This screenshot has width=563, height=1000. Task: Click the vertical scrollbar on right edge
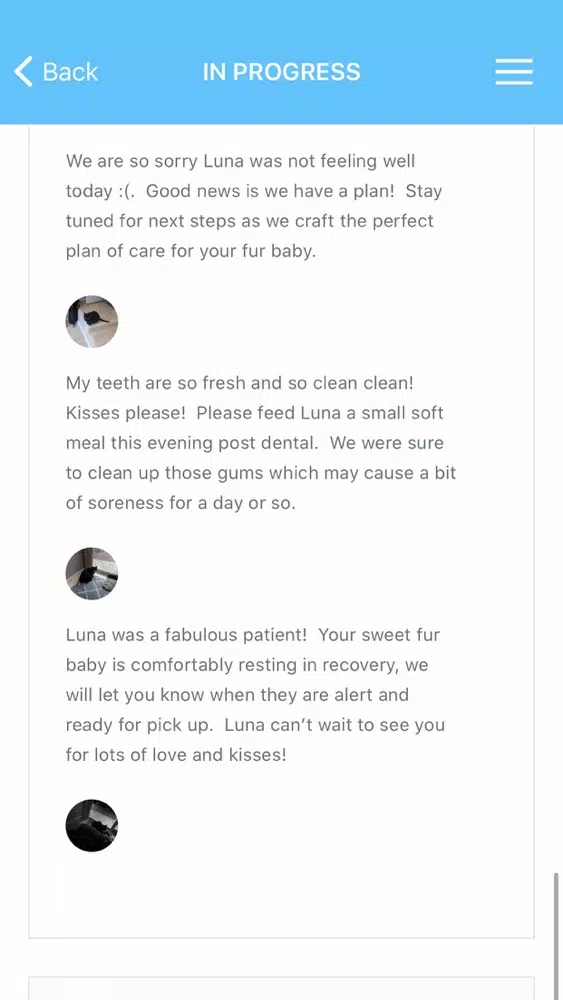pos(557,936)
